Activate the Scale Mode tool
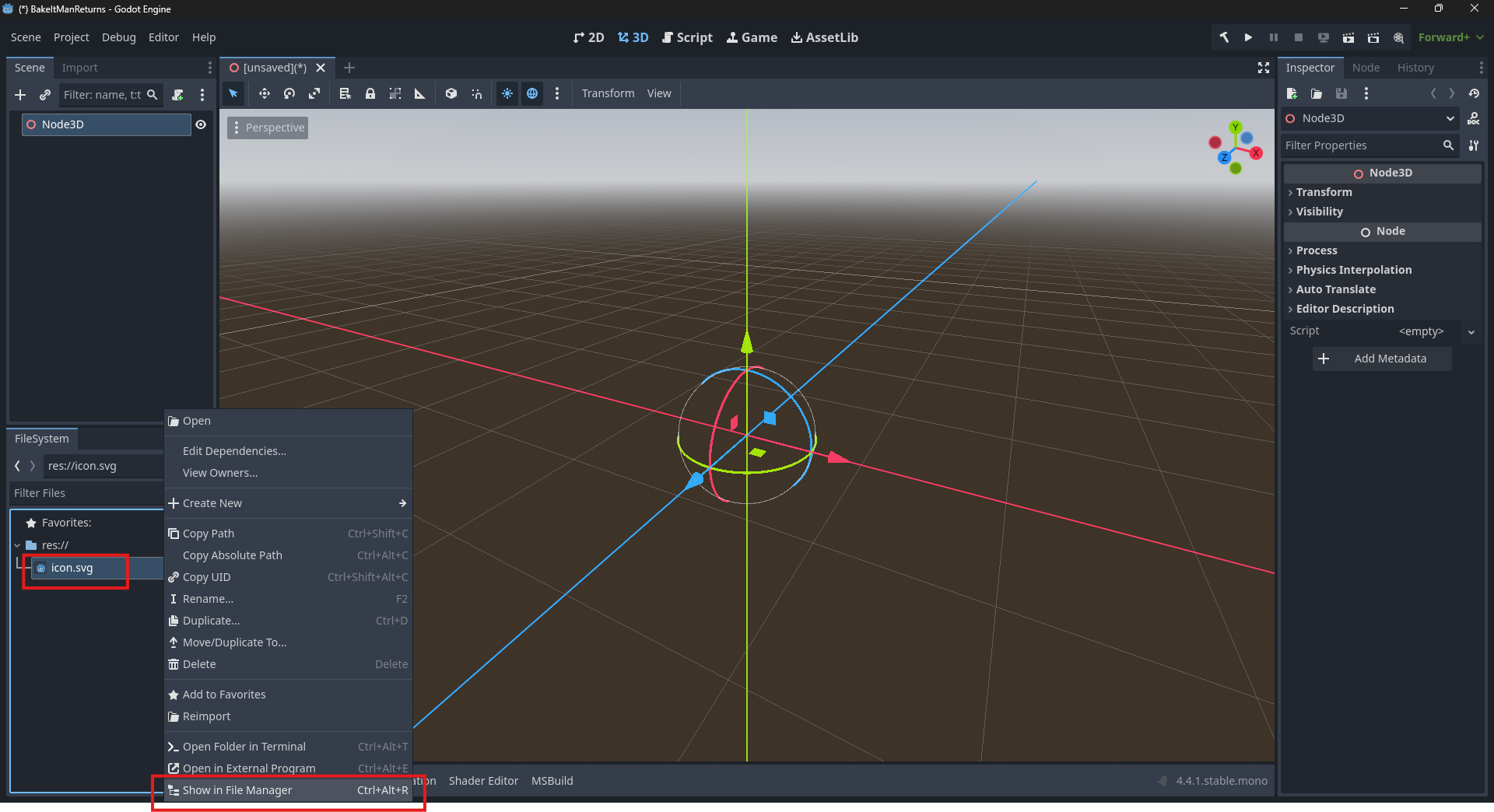The height and width of the screenshot is (812, 1494). (314, 93)
